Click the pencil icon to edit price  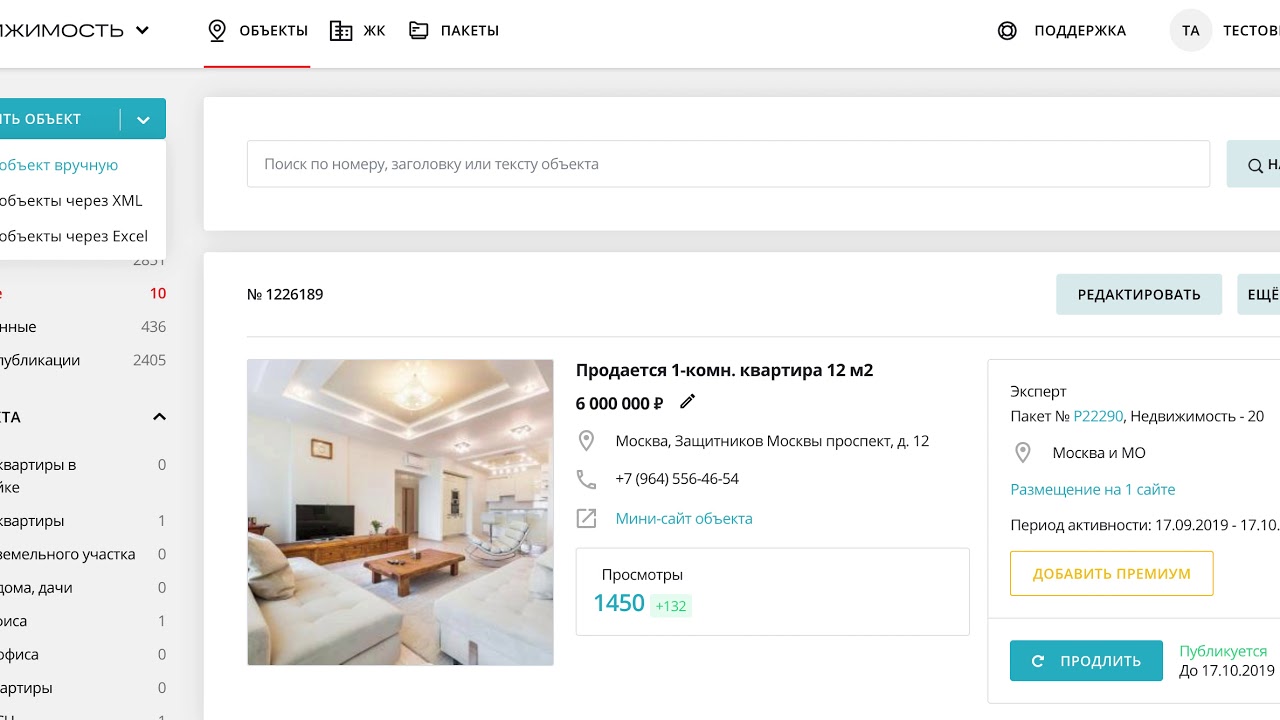[x=687, y=402]
